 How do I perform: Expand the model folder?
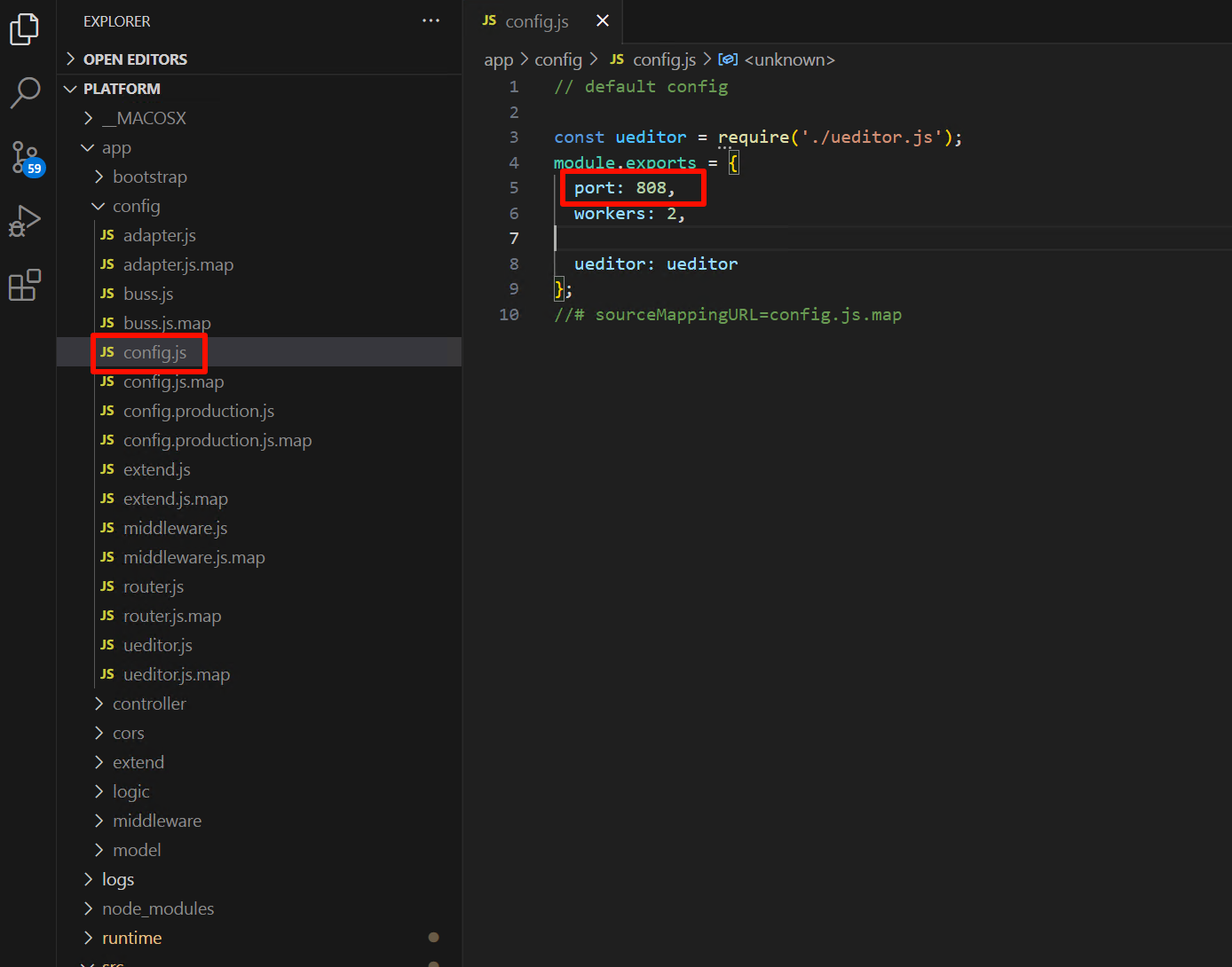point(259,850)
